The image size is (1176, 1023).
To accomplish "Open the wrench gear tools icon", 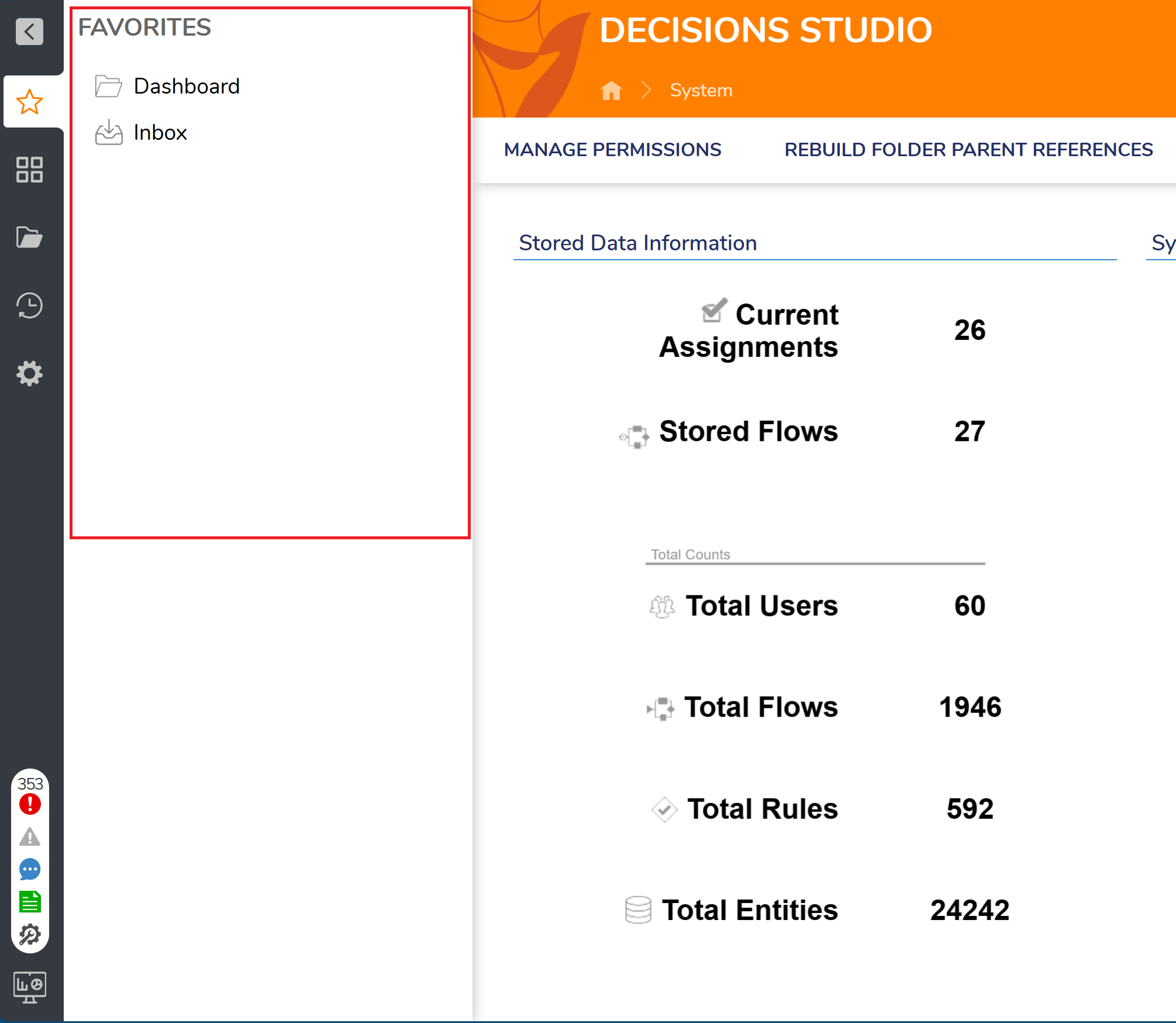I will click(x=30, y=935).
